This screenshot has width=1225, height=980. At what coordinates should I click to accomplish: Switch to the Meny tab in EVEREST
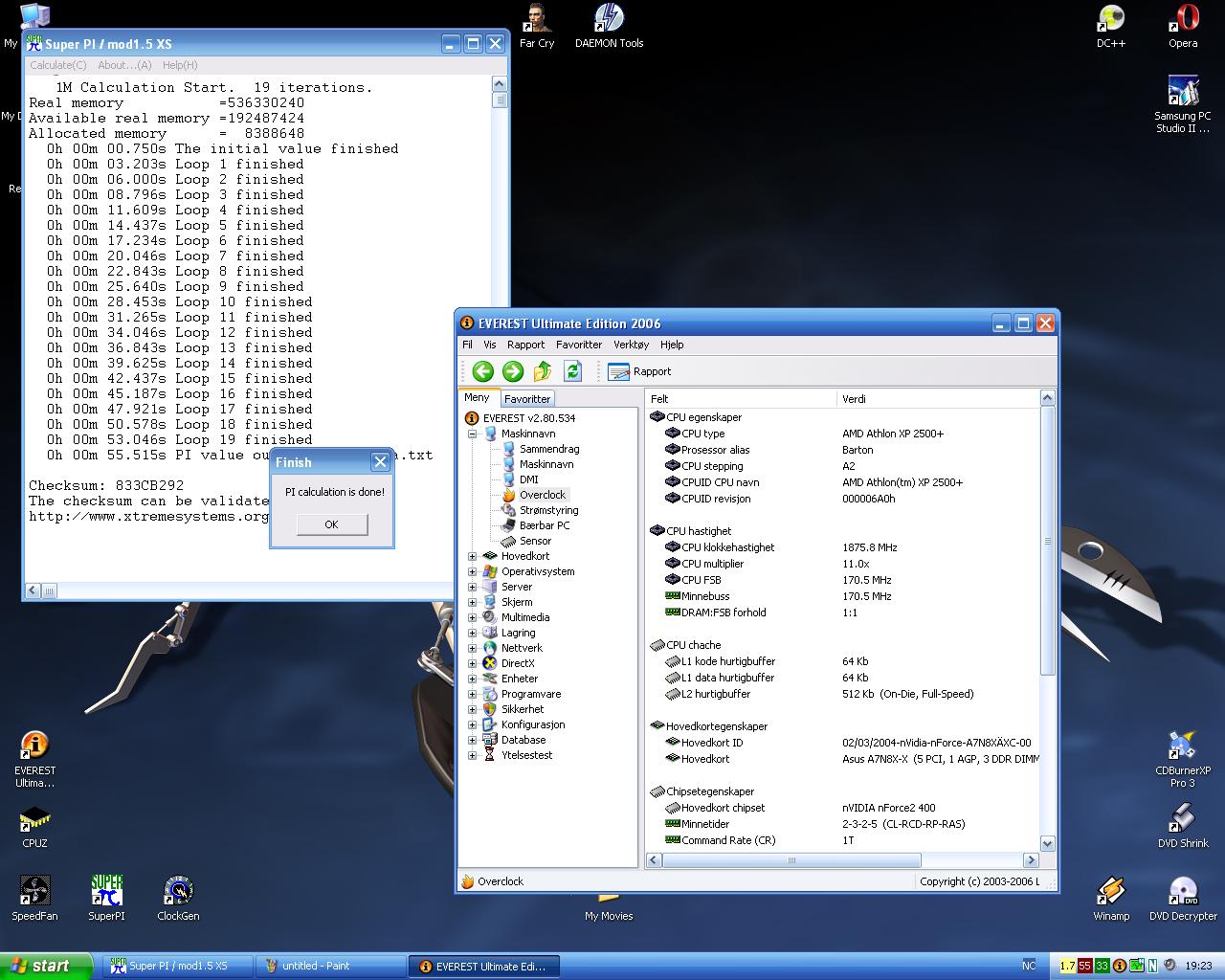[x=477, y=397]
